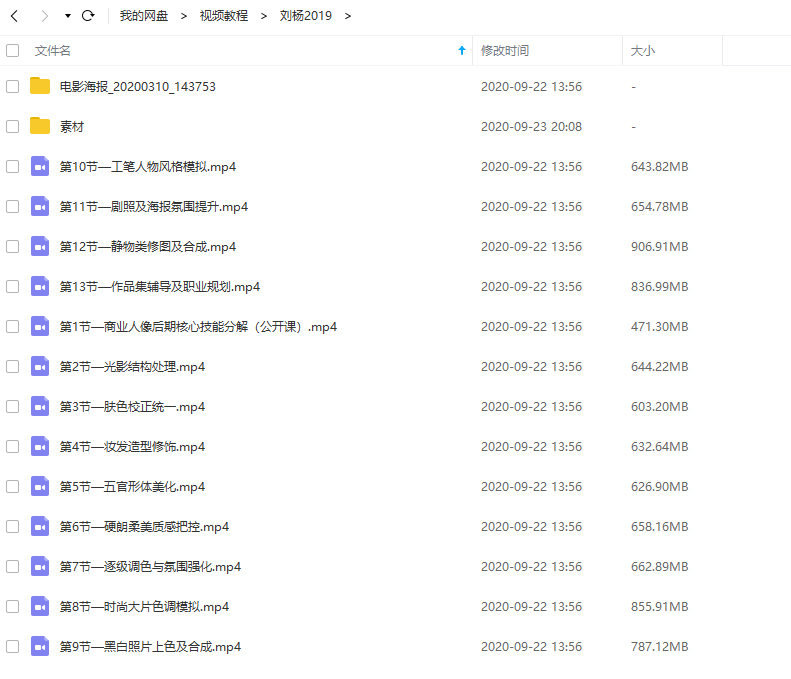Screen dimensions: 791x679
Task: Toggle the select-all checkbox in header
Action: pyautogui.click(x=12, y=50)
